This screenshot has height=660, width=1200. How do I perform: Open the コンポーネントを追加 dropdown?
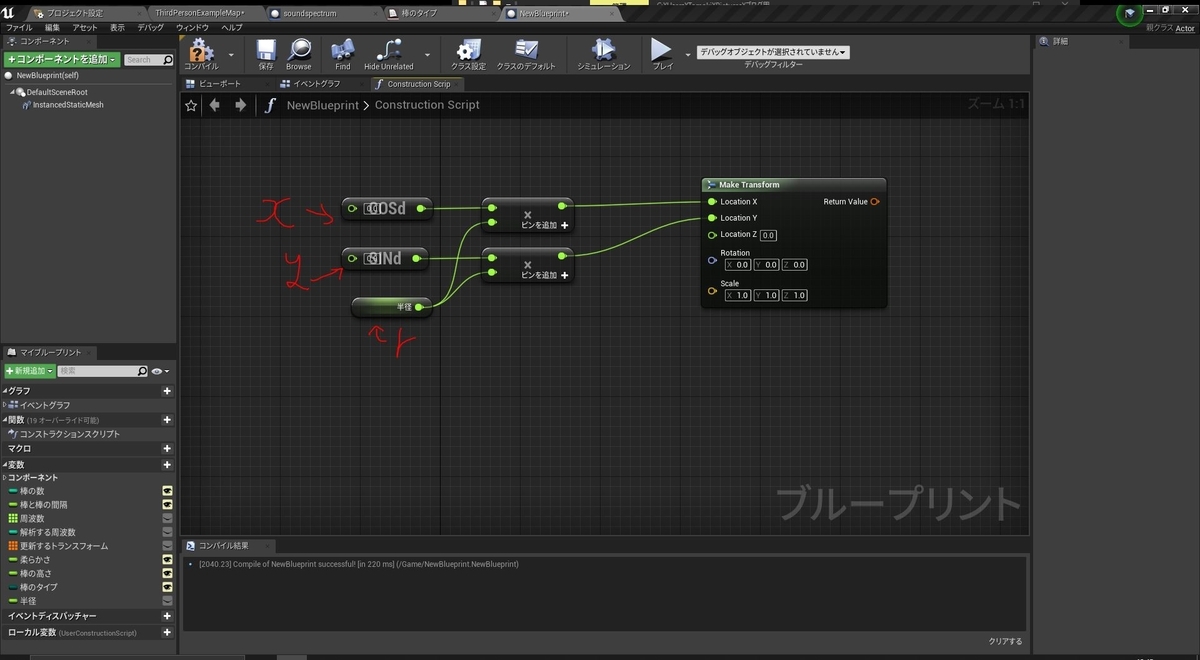pyautogui.click(x=63, y=60)
